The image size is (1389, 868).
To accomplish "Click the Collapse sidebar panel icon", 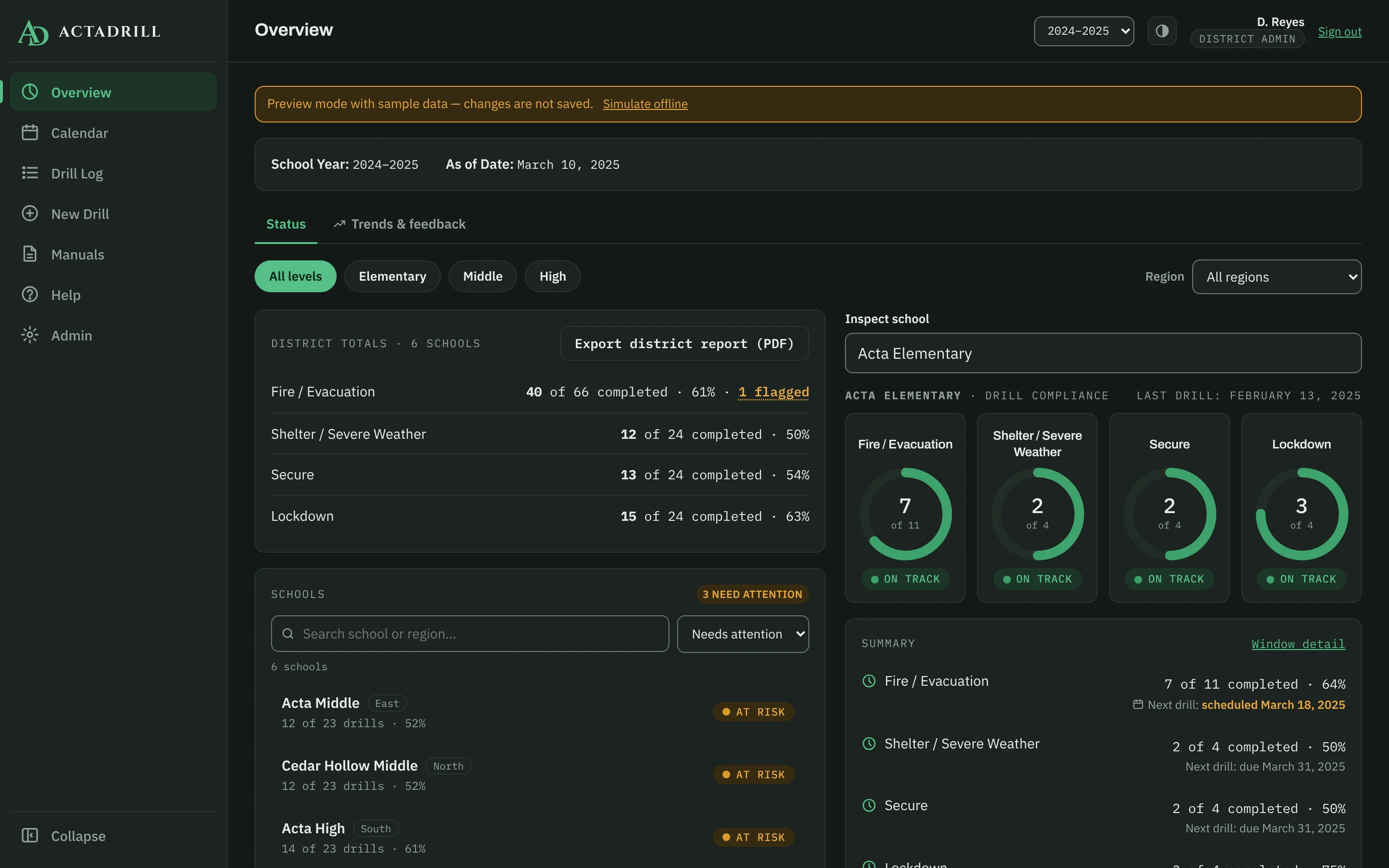I will (x=30, y=835).
